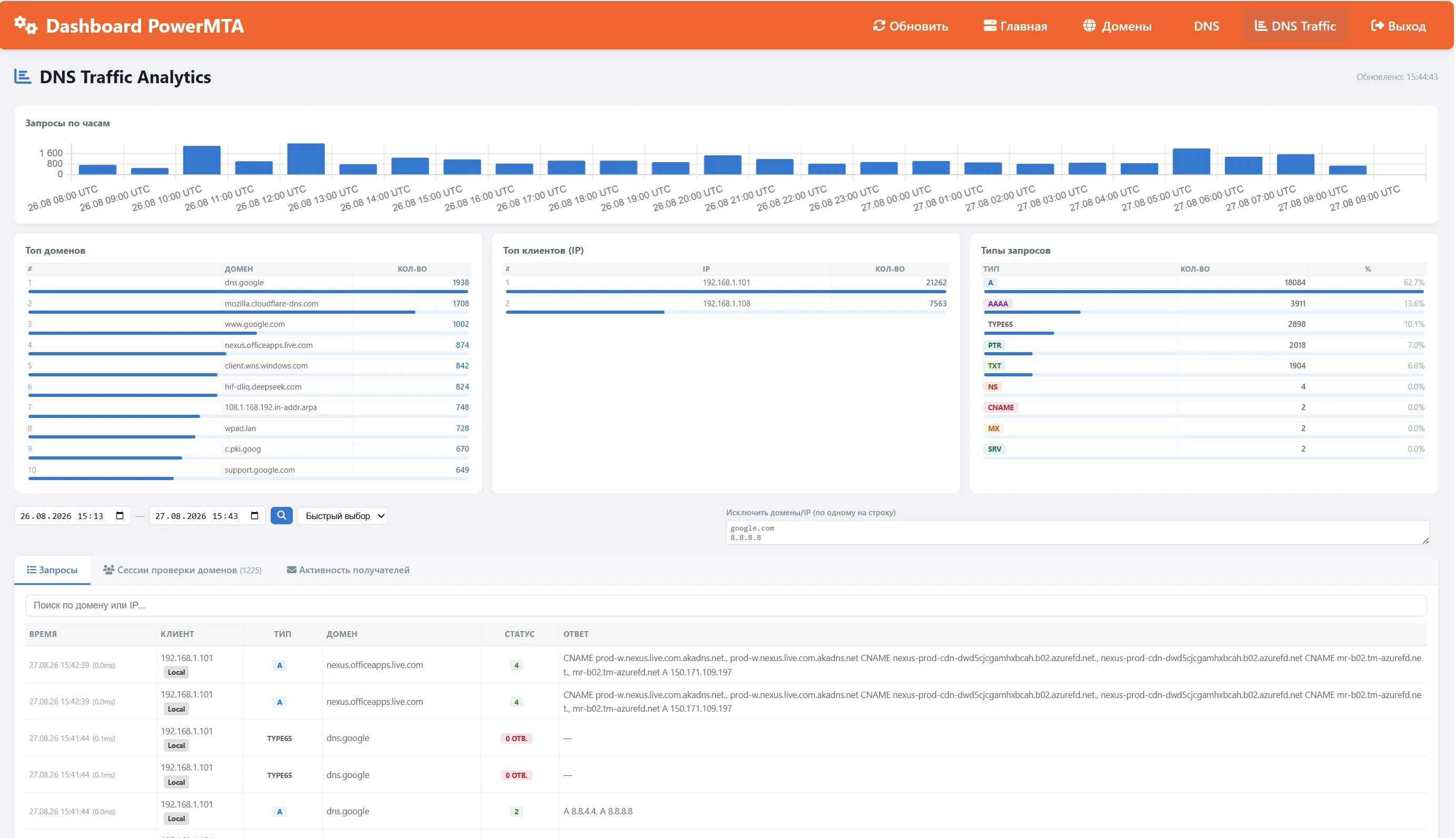The image size is (1456, 838).
Task: Click mozilla.cloudflare-dns.com in top domains
Action: click(x=271, y=303)
